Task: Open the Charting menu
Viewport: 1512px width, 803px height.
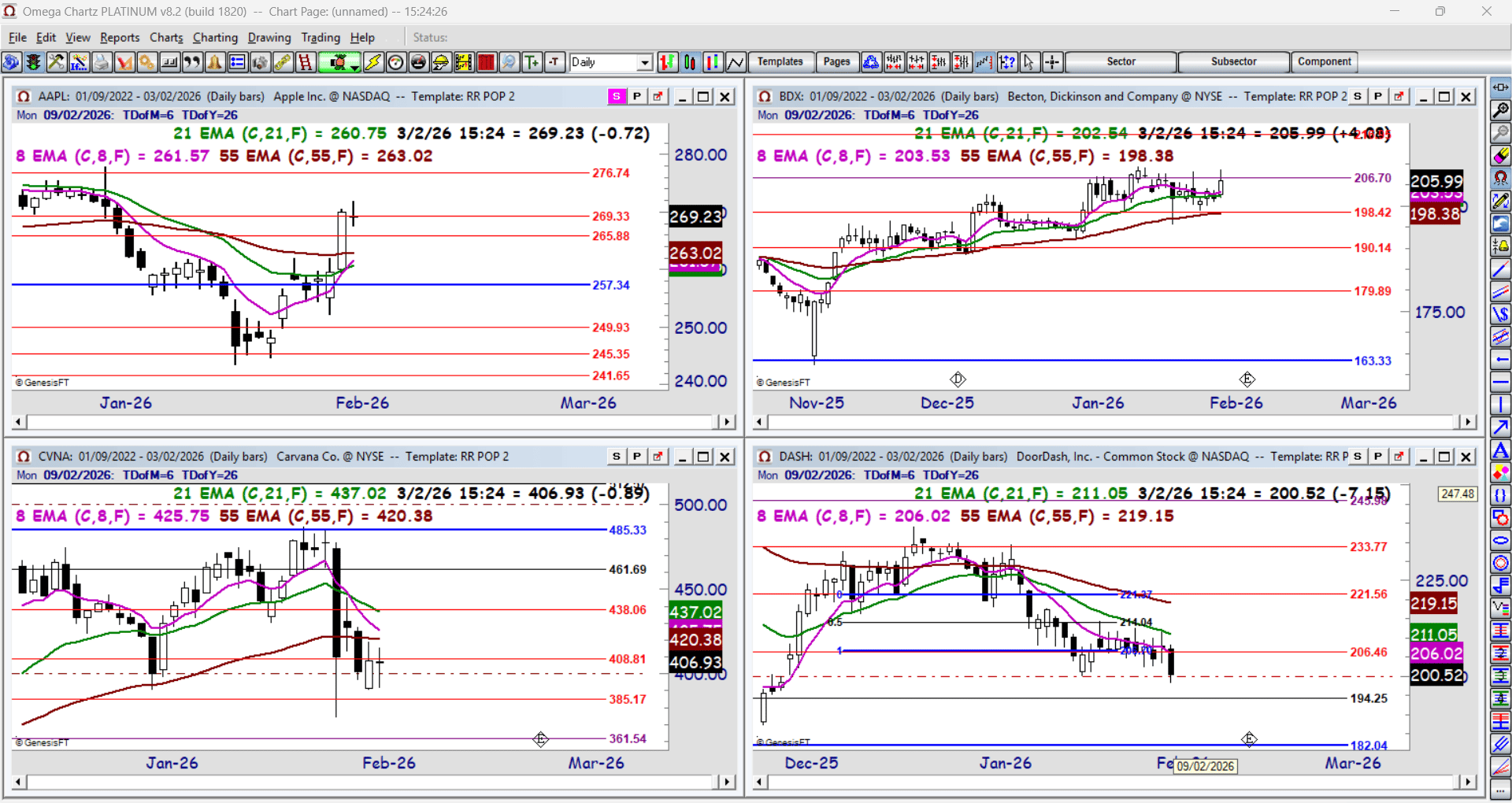Action: [215, 37]
